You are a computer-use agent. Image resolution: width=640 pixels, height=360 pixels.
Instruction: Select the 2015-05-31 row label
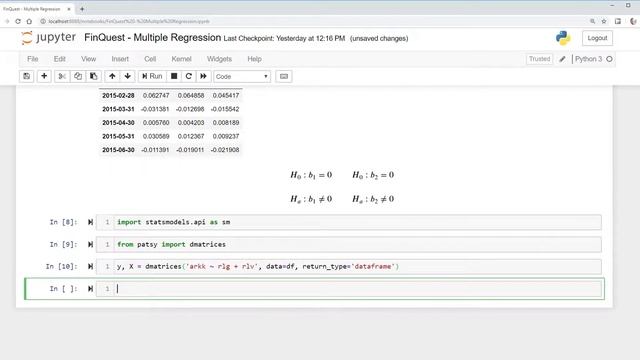click(x=118, y=136)
